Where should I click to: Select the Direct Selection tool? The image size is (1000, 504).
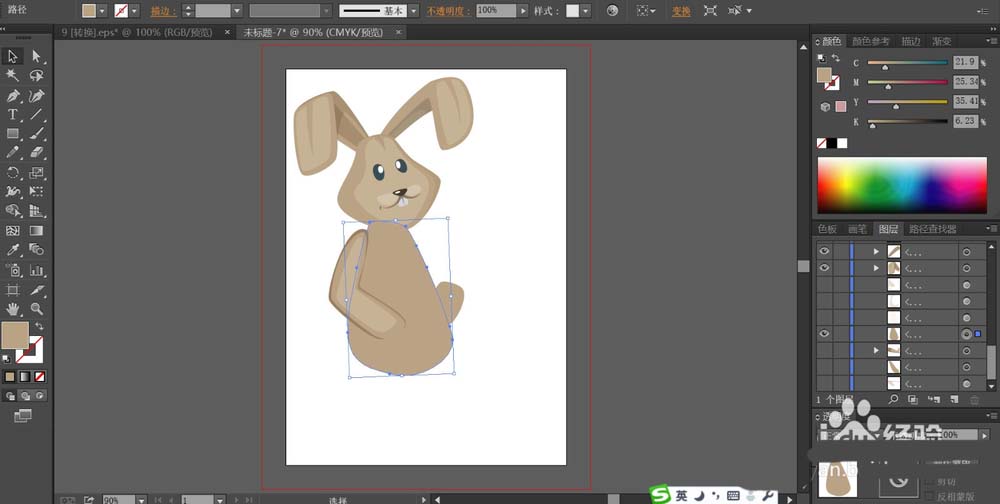pyautogui.click(x=37, y=56)
